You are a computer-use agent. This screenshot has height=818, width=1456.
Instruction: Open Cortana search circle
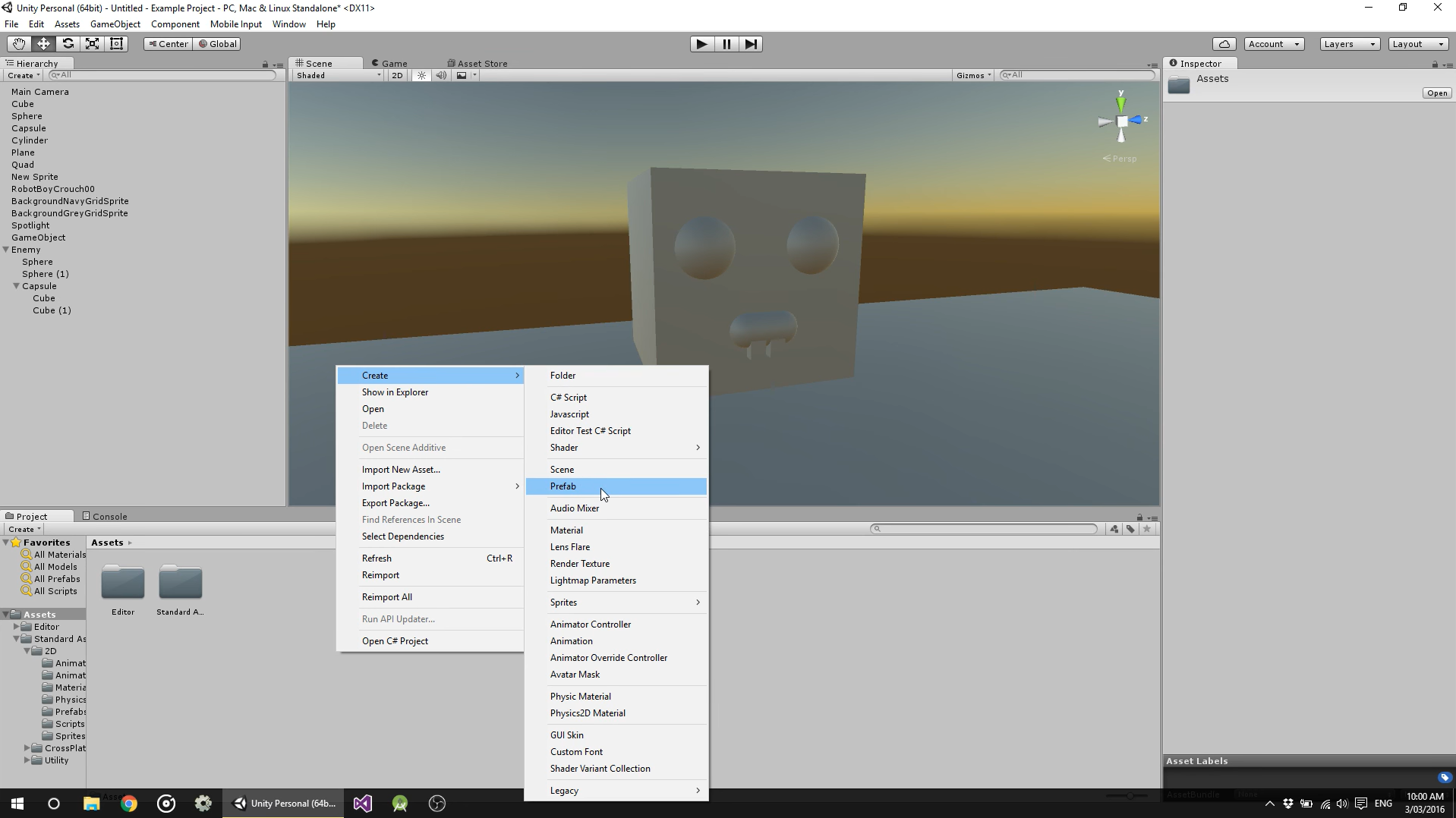(x=53, y=804)
